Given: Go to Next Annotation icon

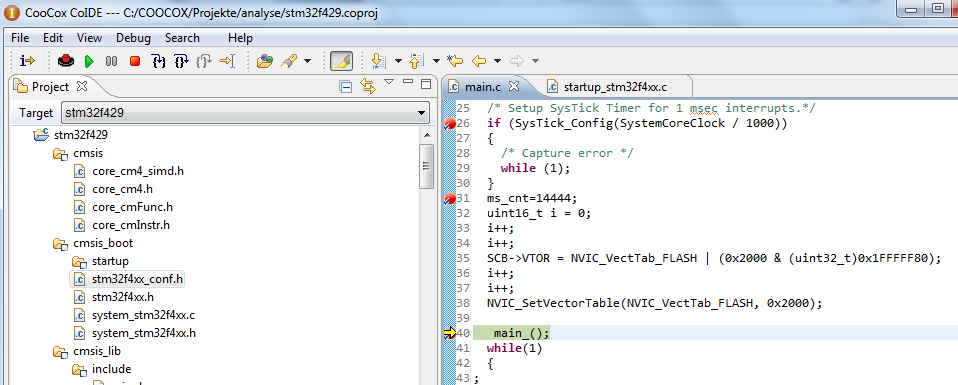Looking at the screenshot, I should [x=379, y=61].
